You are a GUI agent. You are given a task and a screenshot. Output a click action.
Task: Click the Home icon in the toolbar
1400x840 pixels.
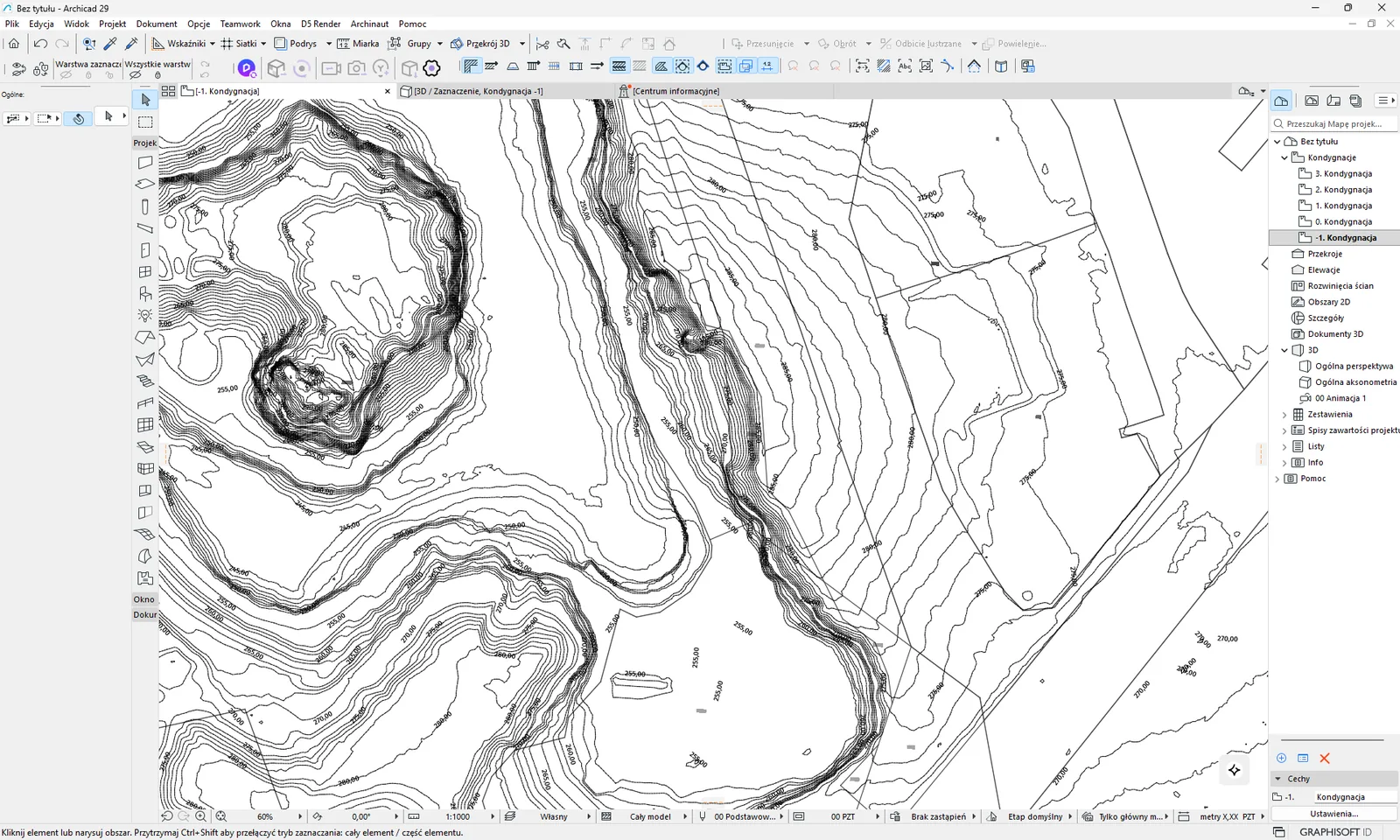click(x=14, y=44)
